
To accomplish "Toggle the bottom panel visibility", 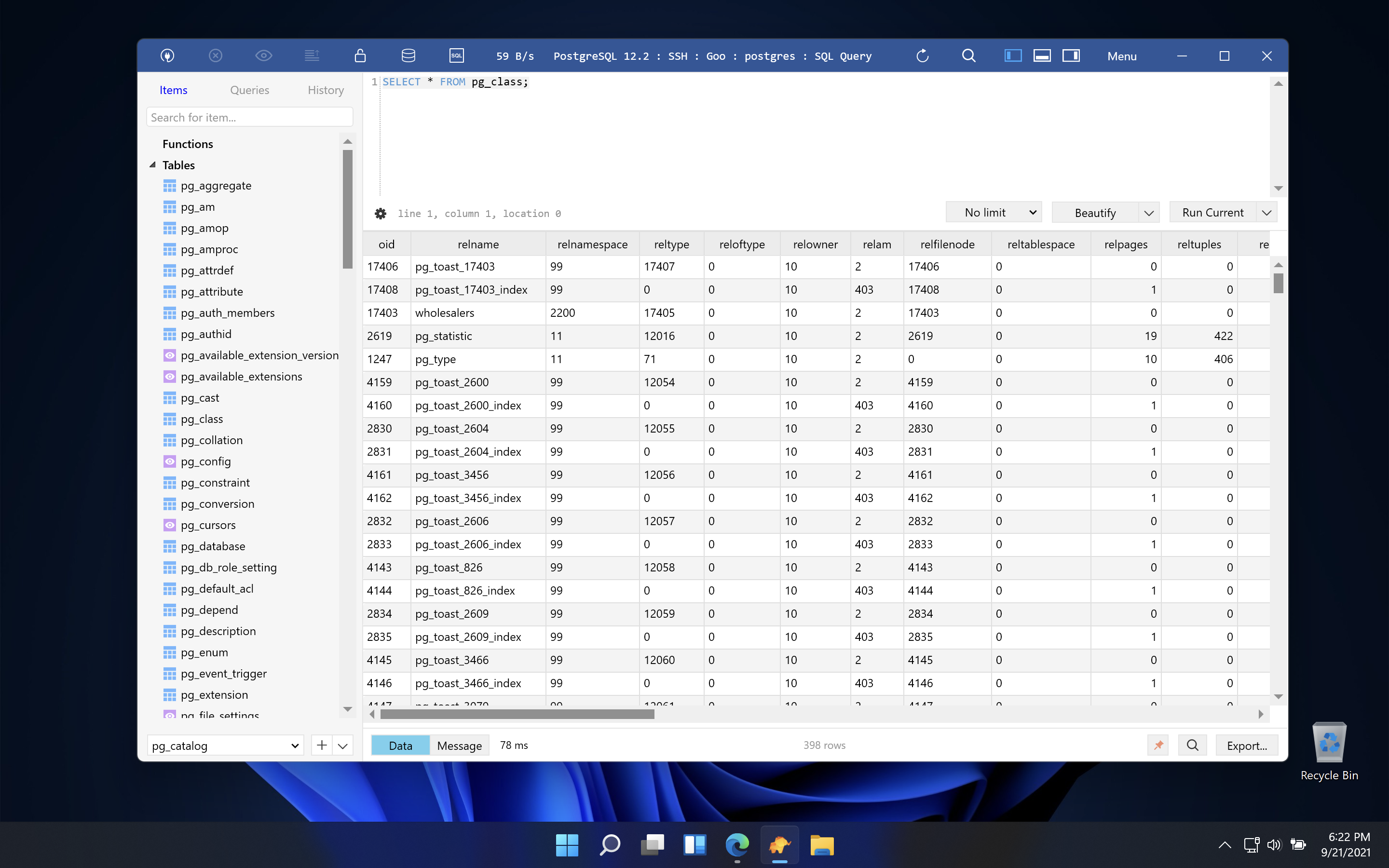I will click(x=1042, y=55).
